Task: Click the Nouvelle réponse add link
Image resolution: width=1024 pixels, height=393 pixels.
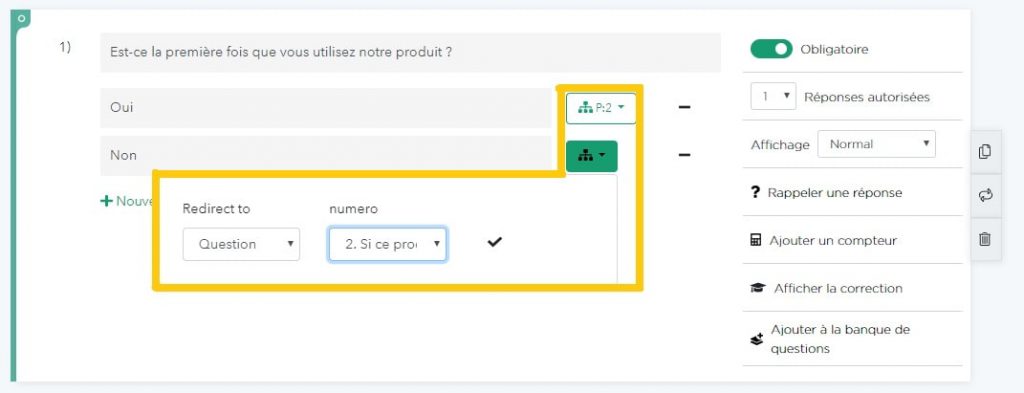Action: (x=126, y=201)
